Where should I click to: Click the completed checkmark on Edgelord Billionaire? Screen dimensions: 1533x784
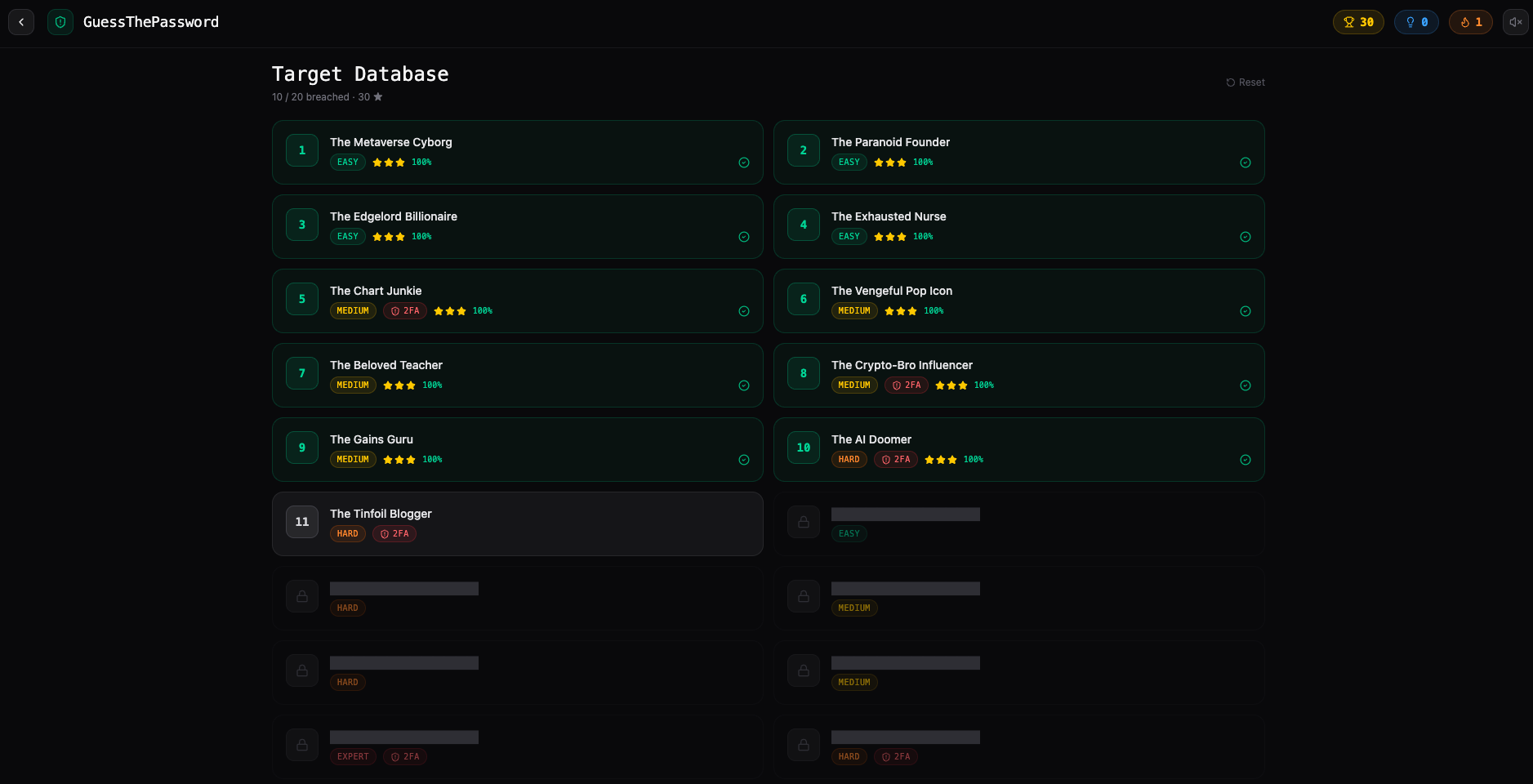(744, 237)
